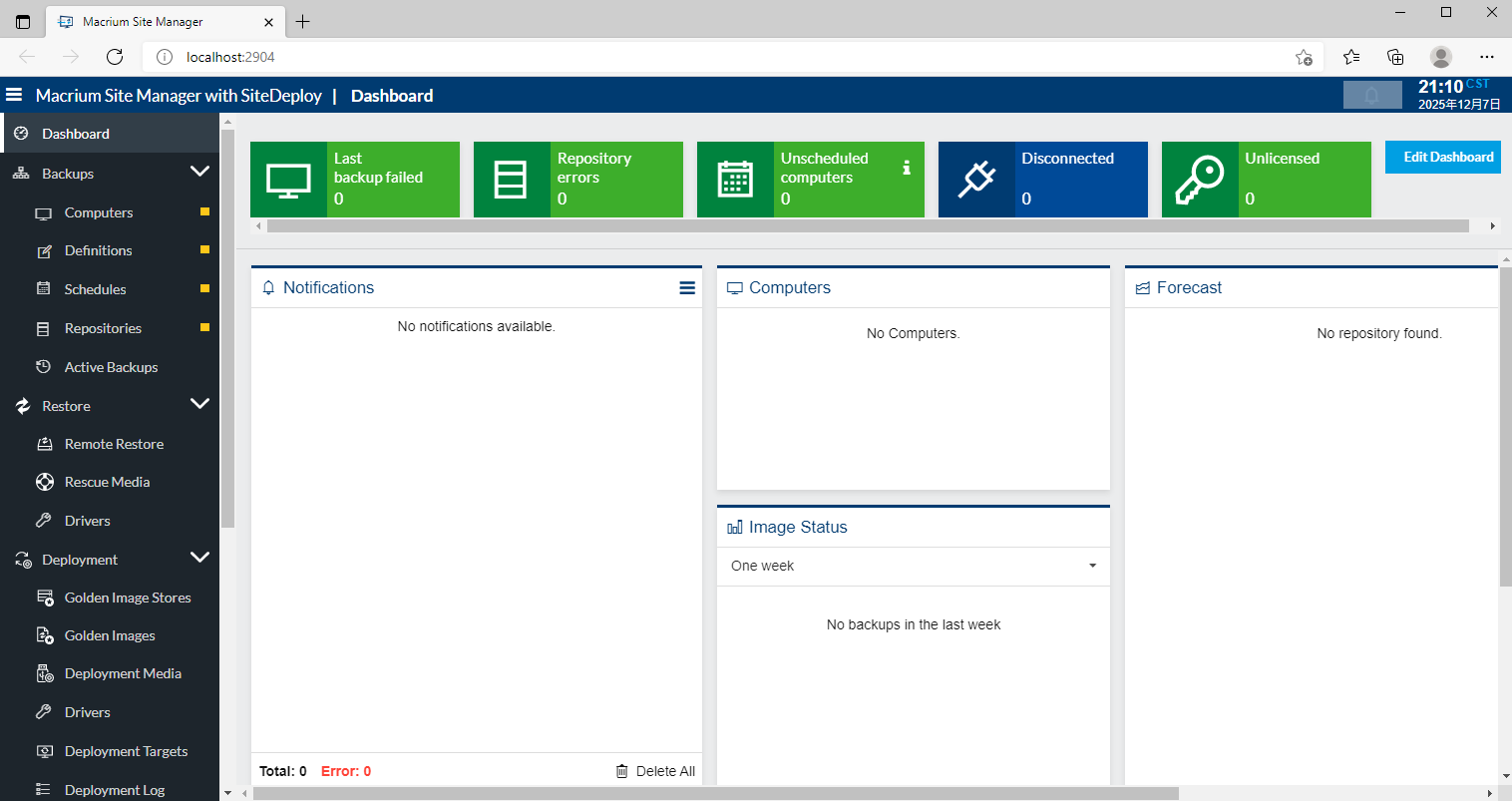Image resolution: width=1512 pixels, height=801 pixels.
Task: Click the Disconnected plug icon
Action: coord(976,180)
